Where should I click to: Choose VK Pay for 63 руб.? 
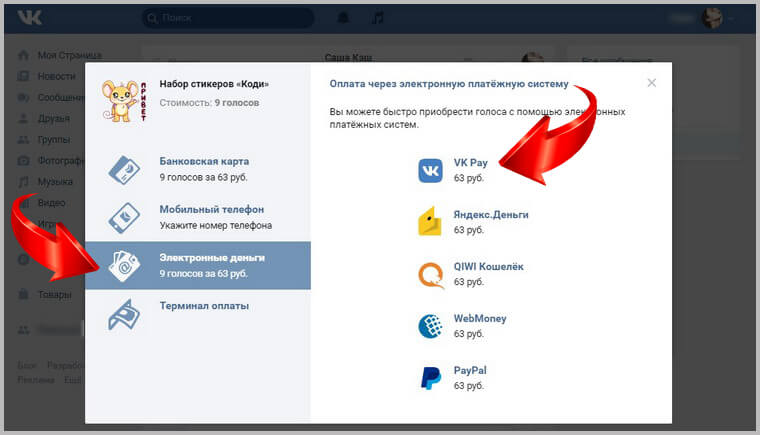[453, 170]
